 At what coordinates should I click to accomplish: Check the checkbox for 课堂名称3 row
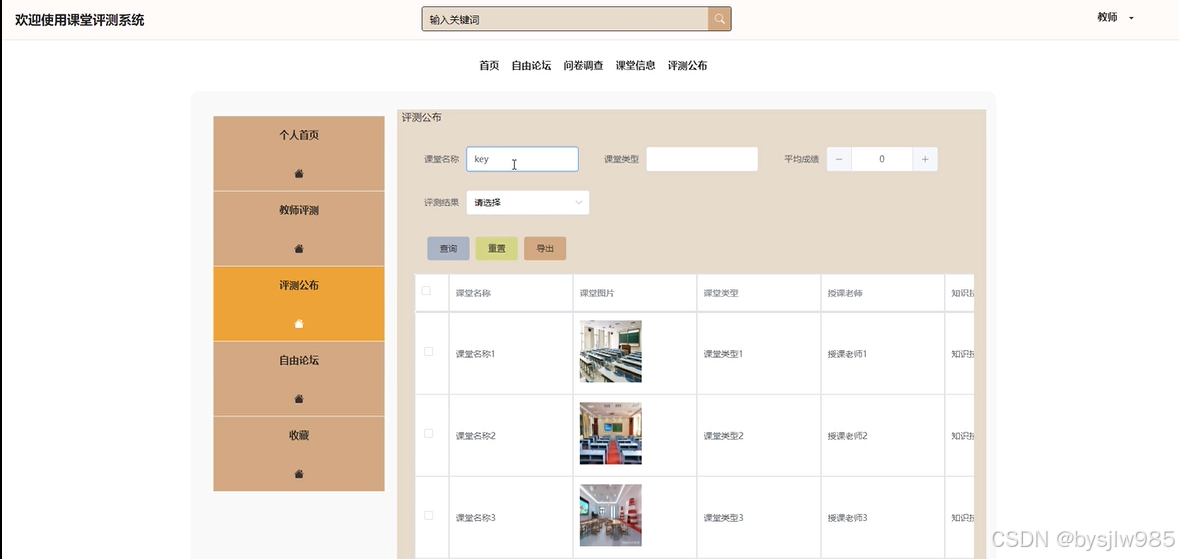click(429, 515)
